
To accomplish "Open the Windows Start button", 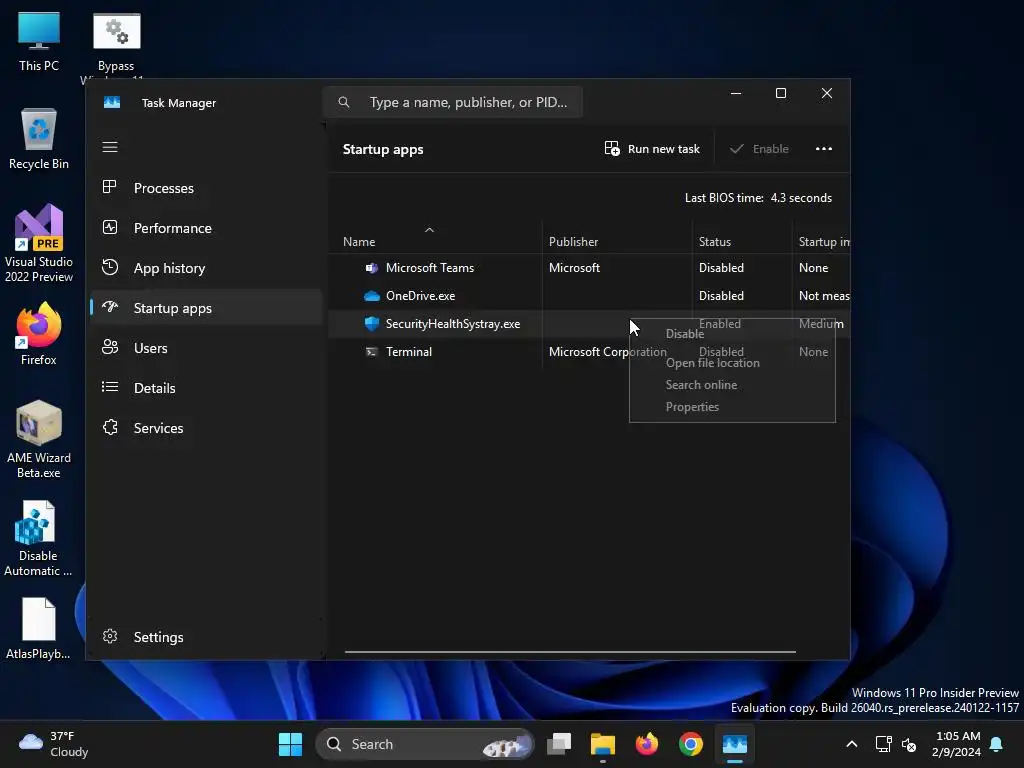I will (x=290, y=744).
